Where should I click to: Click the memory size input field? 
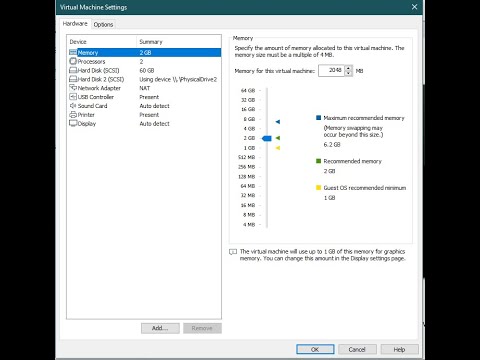click(x=331, y=70)
